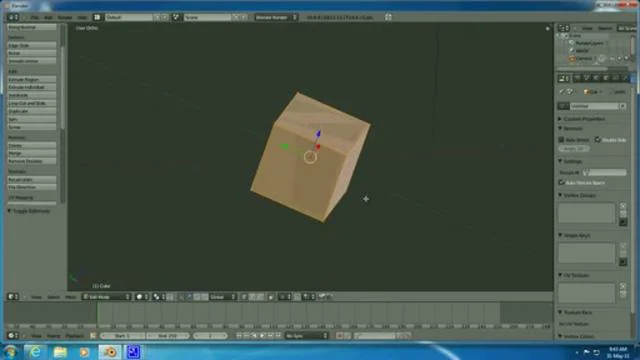
Task: Click the timeline editor type icon
Action: pyautogui.click(x=13, y=336)
